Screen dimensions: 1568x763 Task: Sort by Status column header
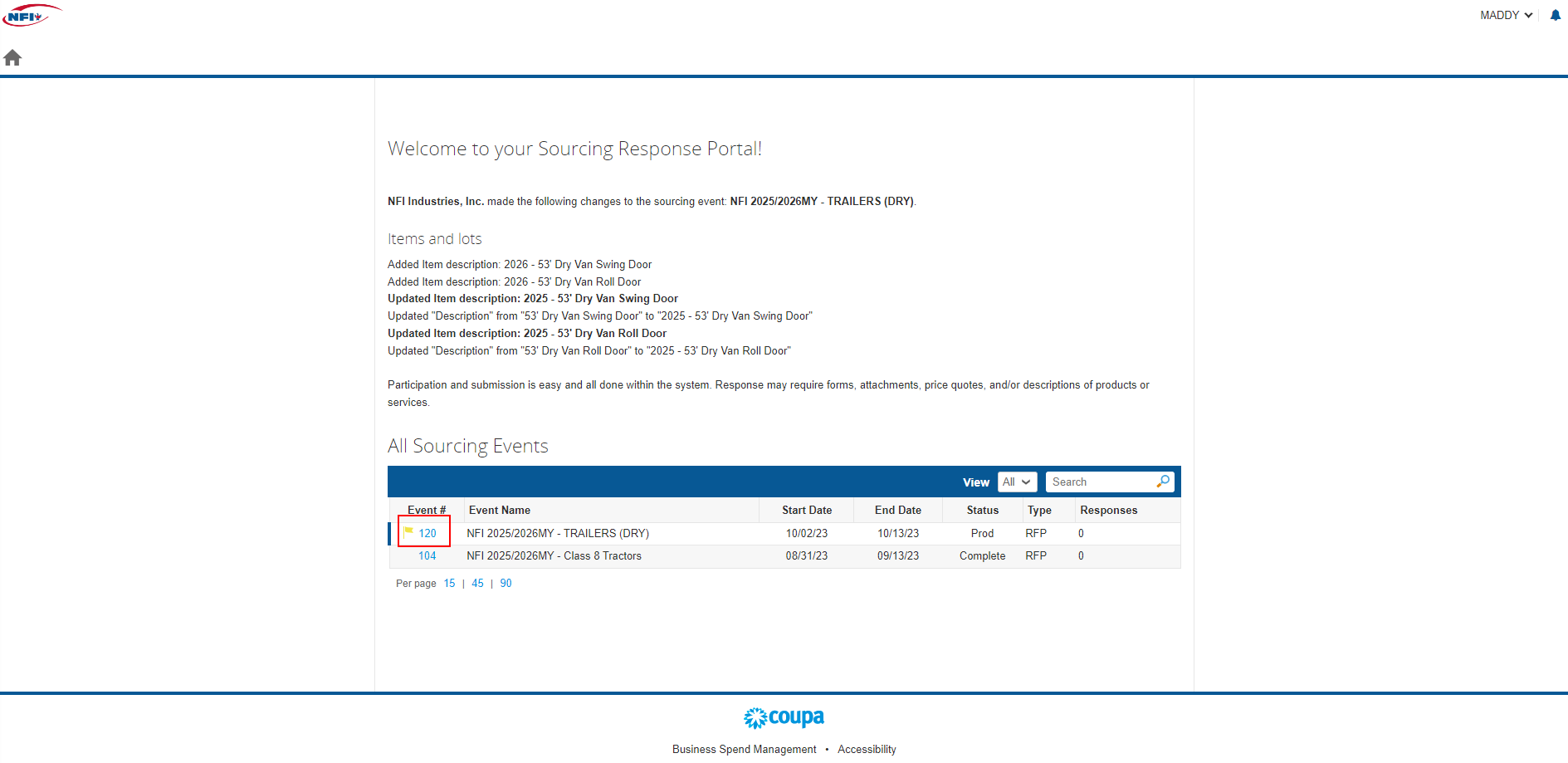tap(983, 510)
